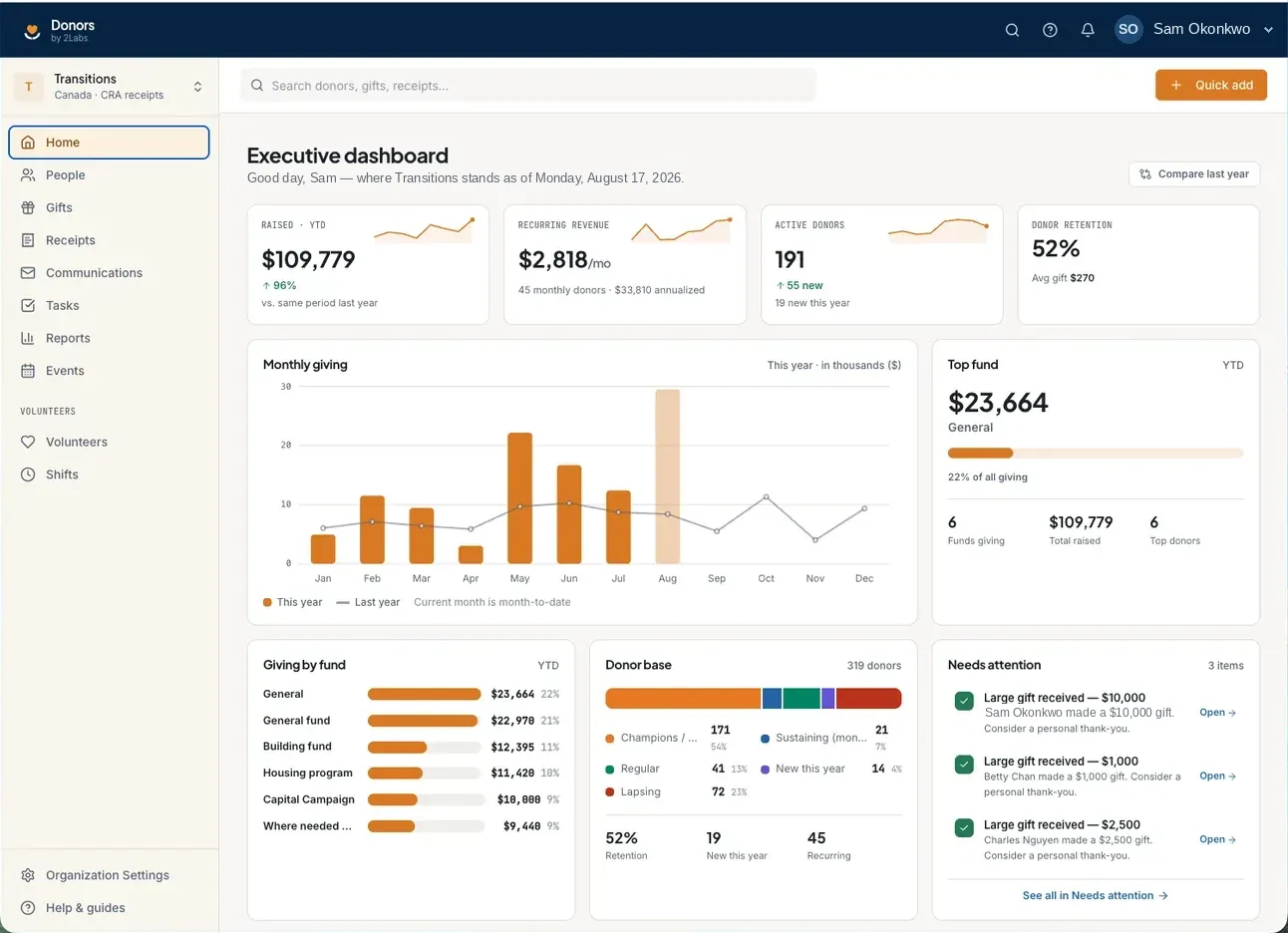The image size is (1288, 933).
Task: Click the Volunteers heart icon
Action: point(28,442)
